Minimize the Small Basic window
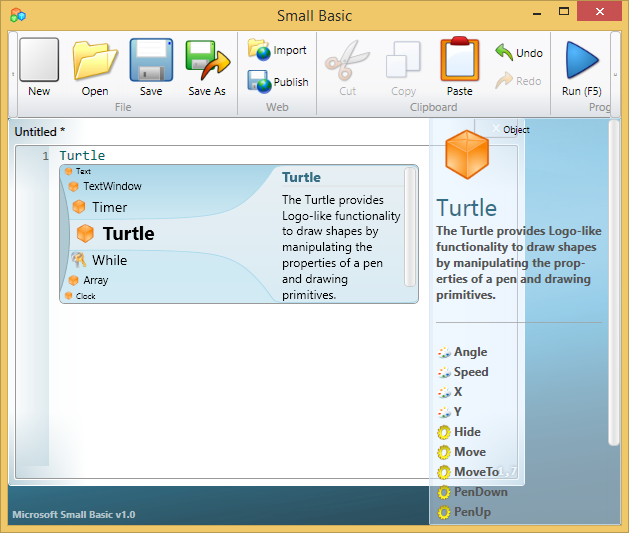Image resolution: width=629 pixels, height=533 pixels. pyautogui.click(x=537, y=13)
